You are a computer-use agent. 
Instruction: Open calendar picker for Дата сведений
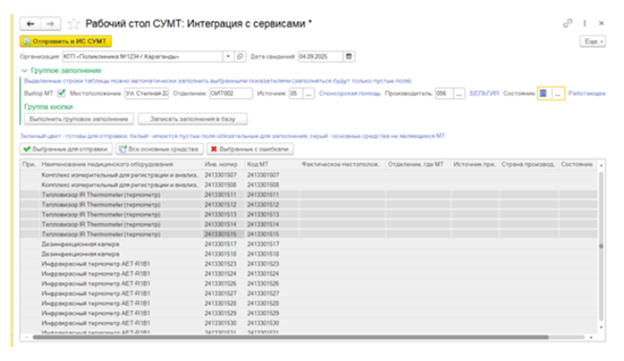tap(349, 57)
